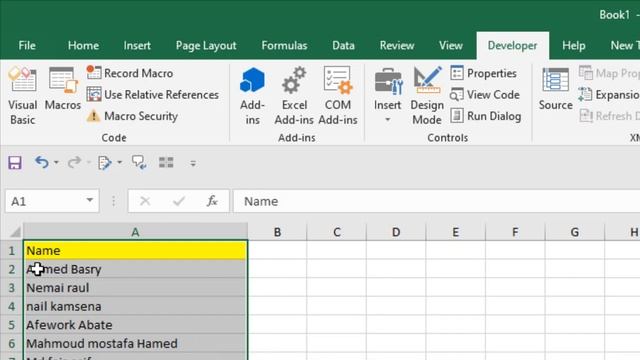Open the Page Layout tab
640x360 pixels.
206,45
